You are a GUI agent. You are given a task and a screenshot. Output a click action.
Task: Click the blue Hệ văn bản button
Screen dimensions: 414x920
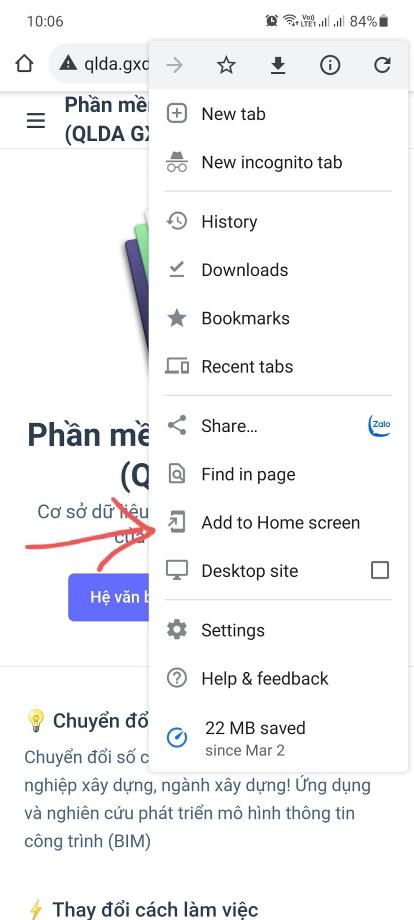(109, 597)
